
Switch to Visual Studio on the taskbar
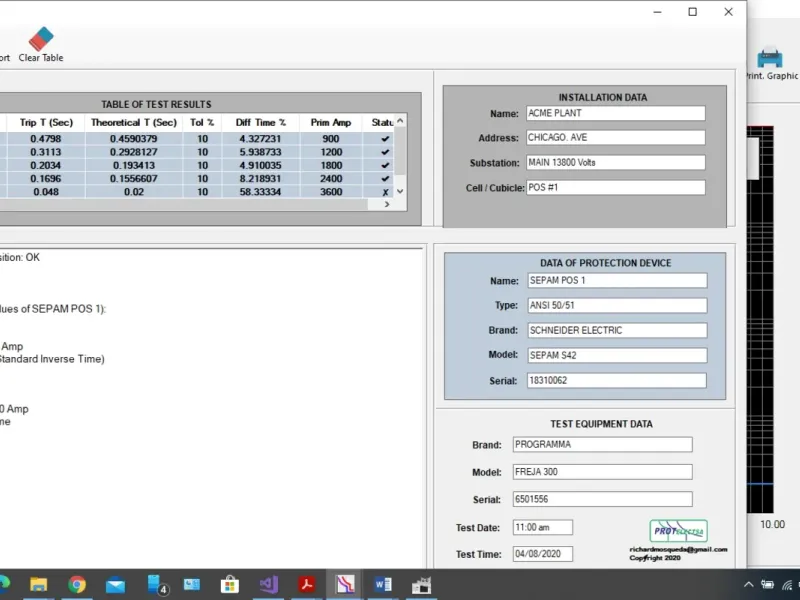[x=268, y=585]
